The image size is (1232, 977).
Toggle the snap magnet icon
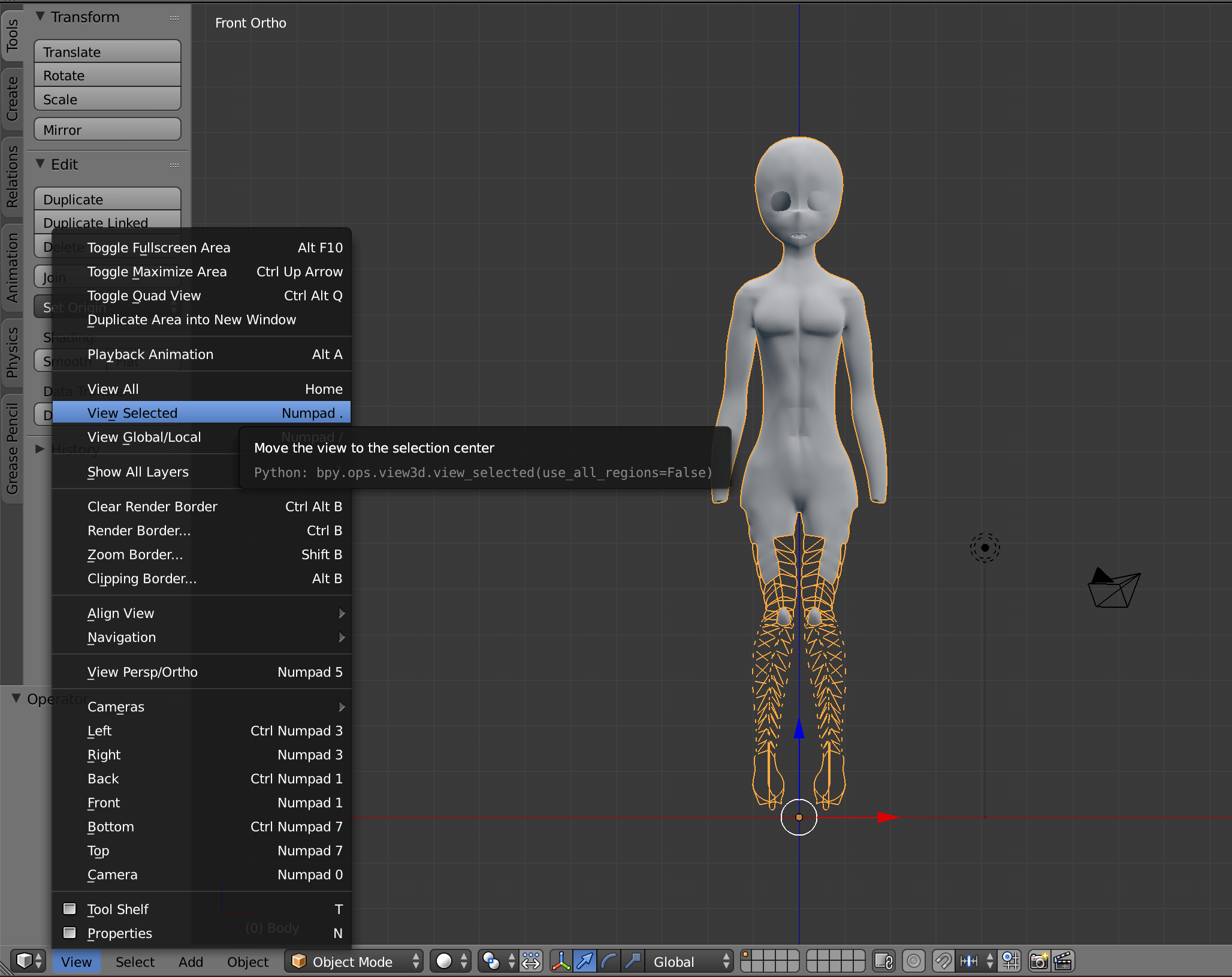click(943, 961)
